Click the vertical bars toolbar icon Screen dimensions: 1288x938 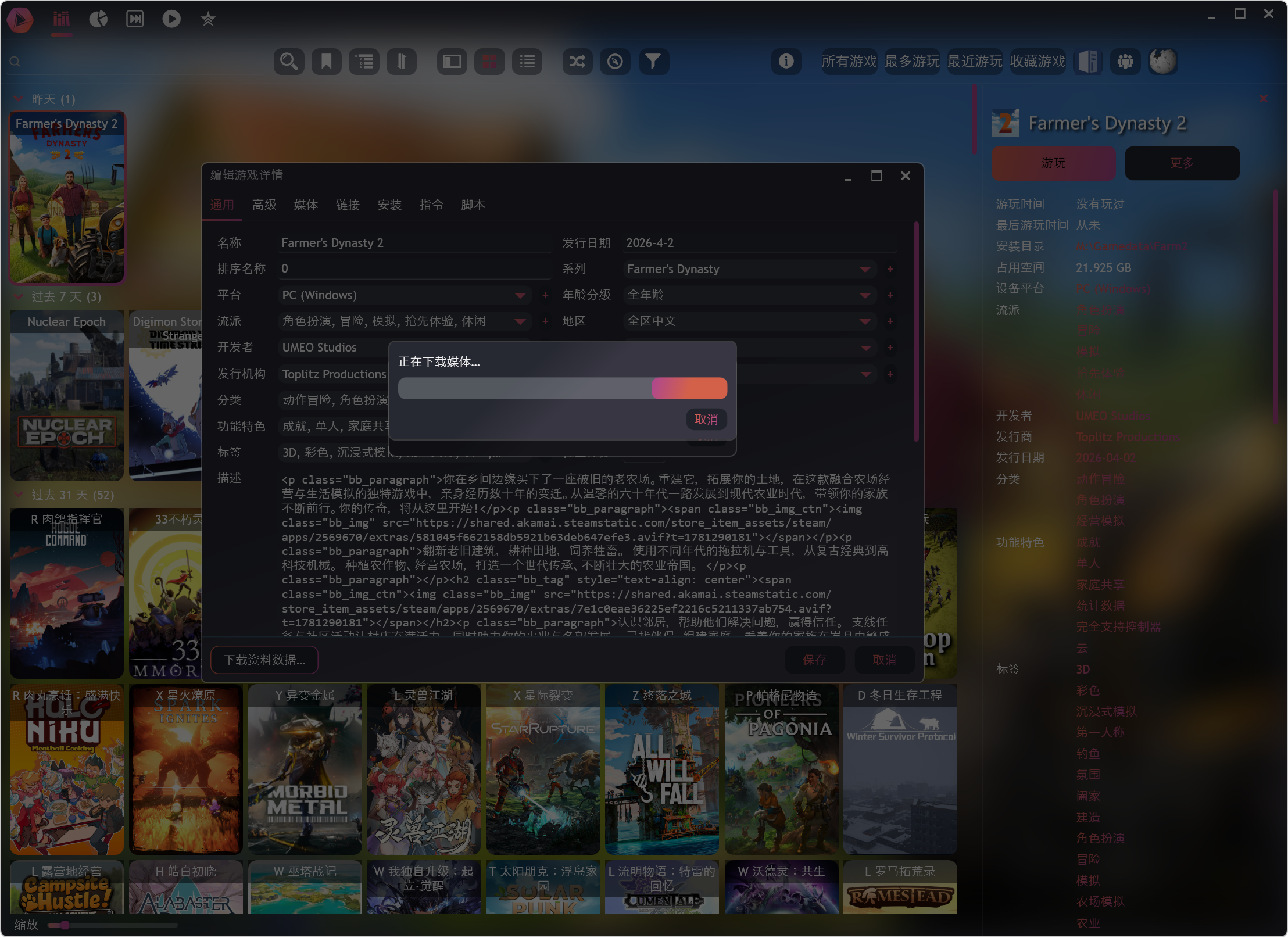pos(401,61)
